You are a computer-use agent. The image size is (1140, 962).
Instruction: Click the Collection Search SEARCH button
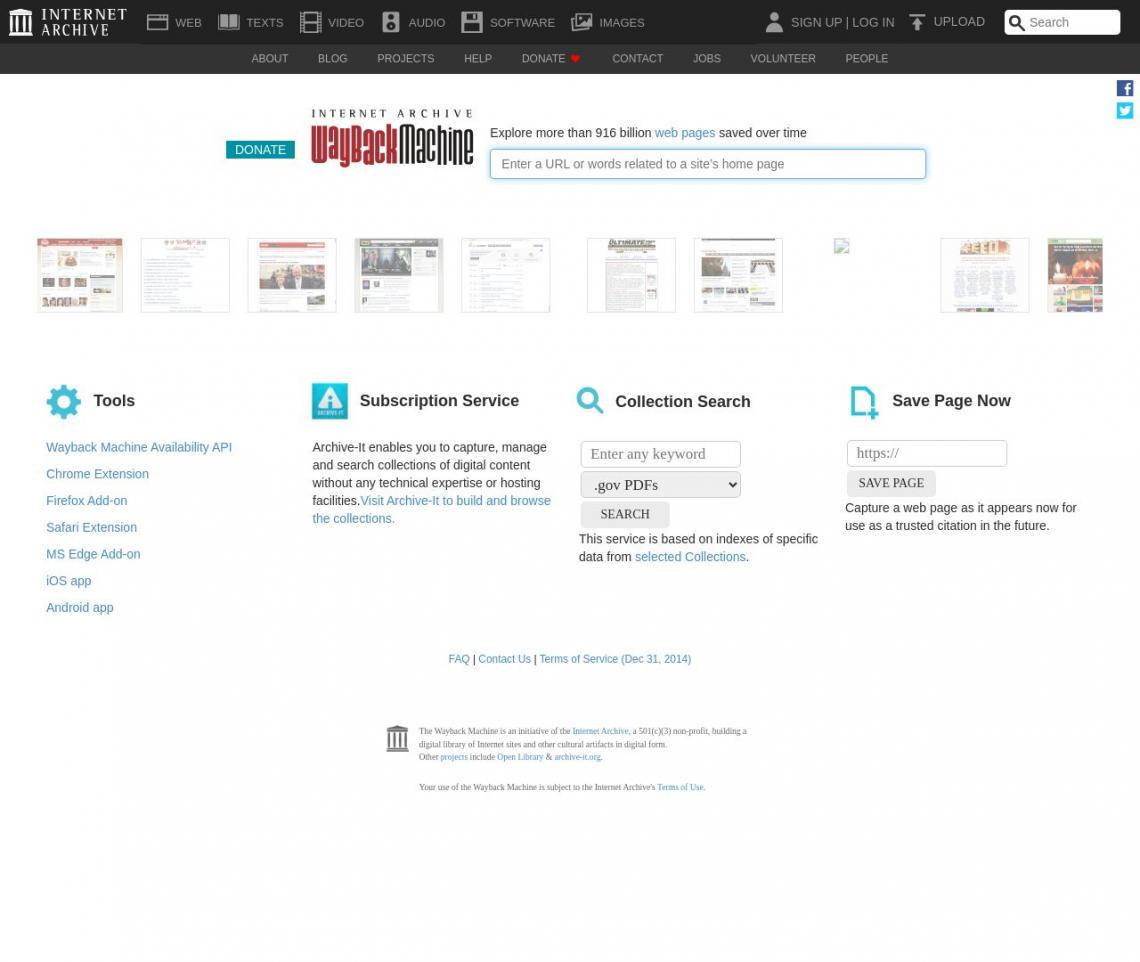click(625, 515)
